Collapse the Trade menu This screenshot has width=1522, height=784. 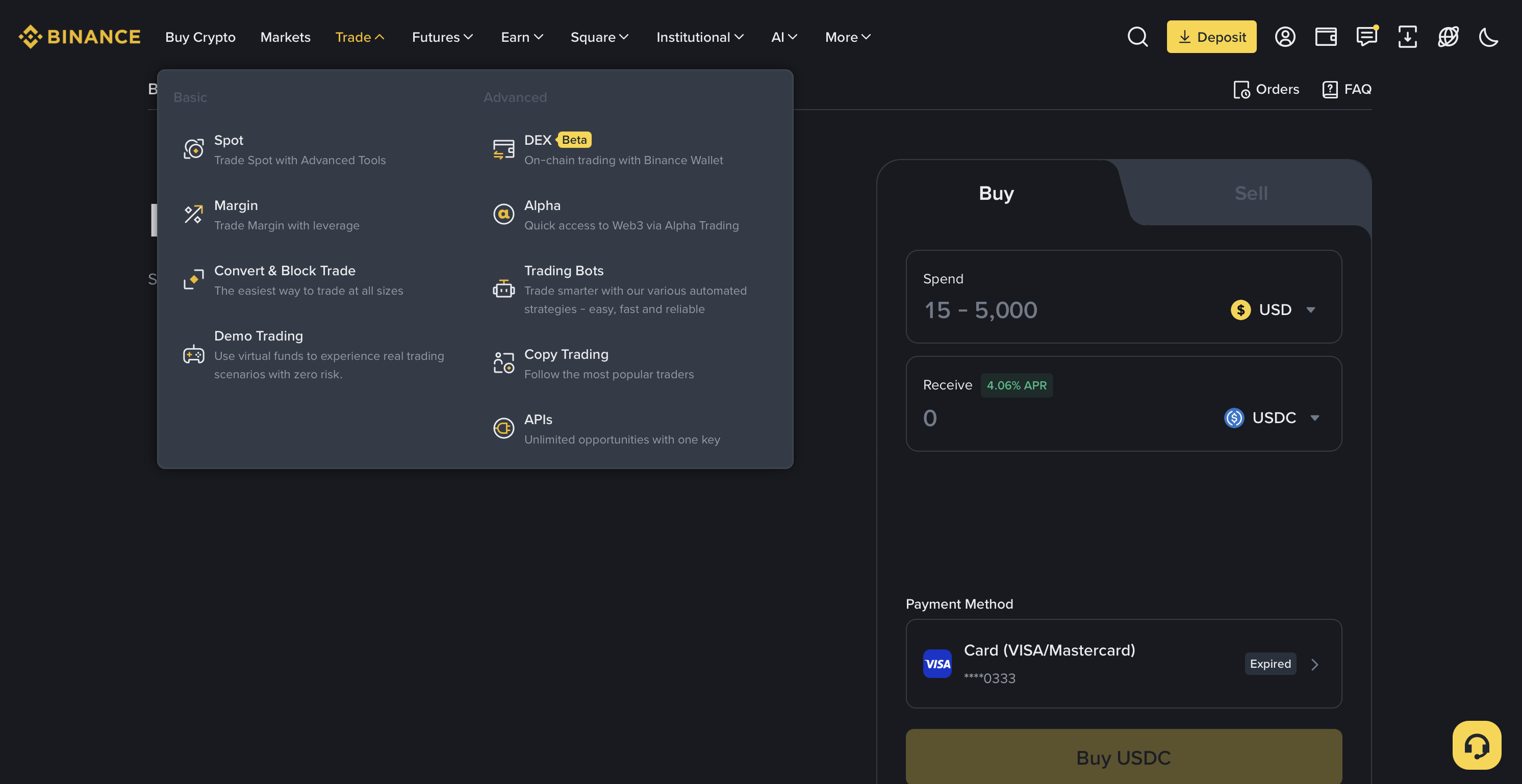(x=360, y=37)
